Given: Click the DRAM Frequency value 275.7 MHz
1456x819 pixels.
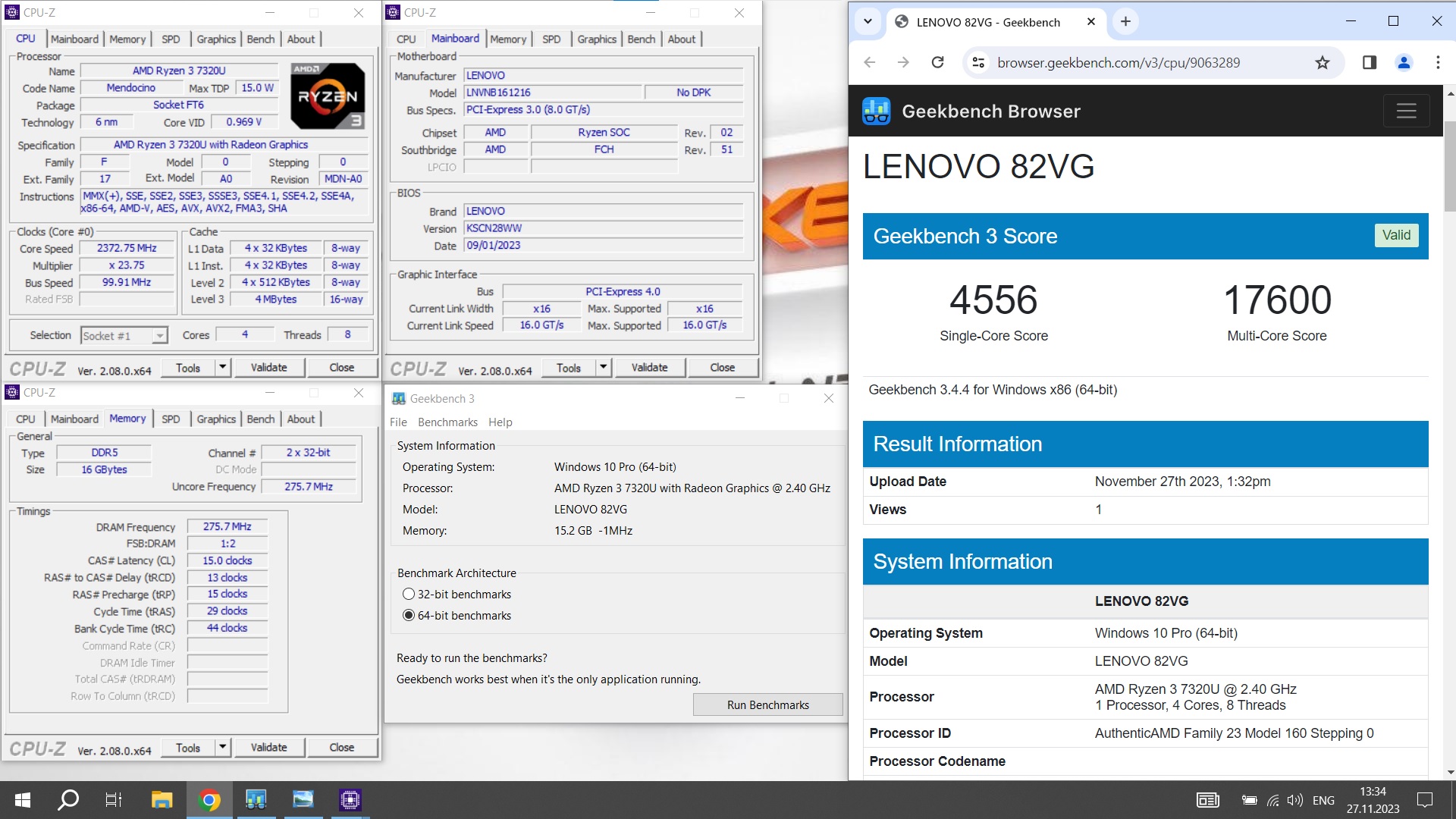Looking at the screenshot, I should (227, 526).
